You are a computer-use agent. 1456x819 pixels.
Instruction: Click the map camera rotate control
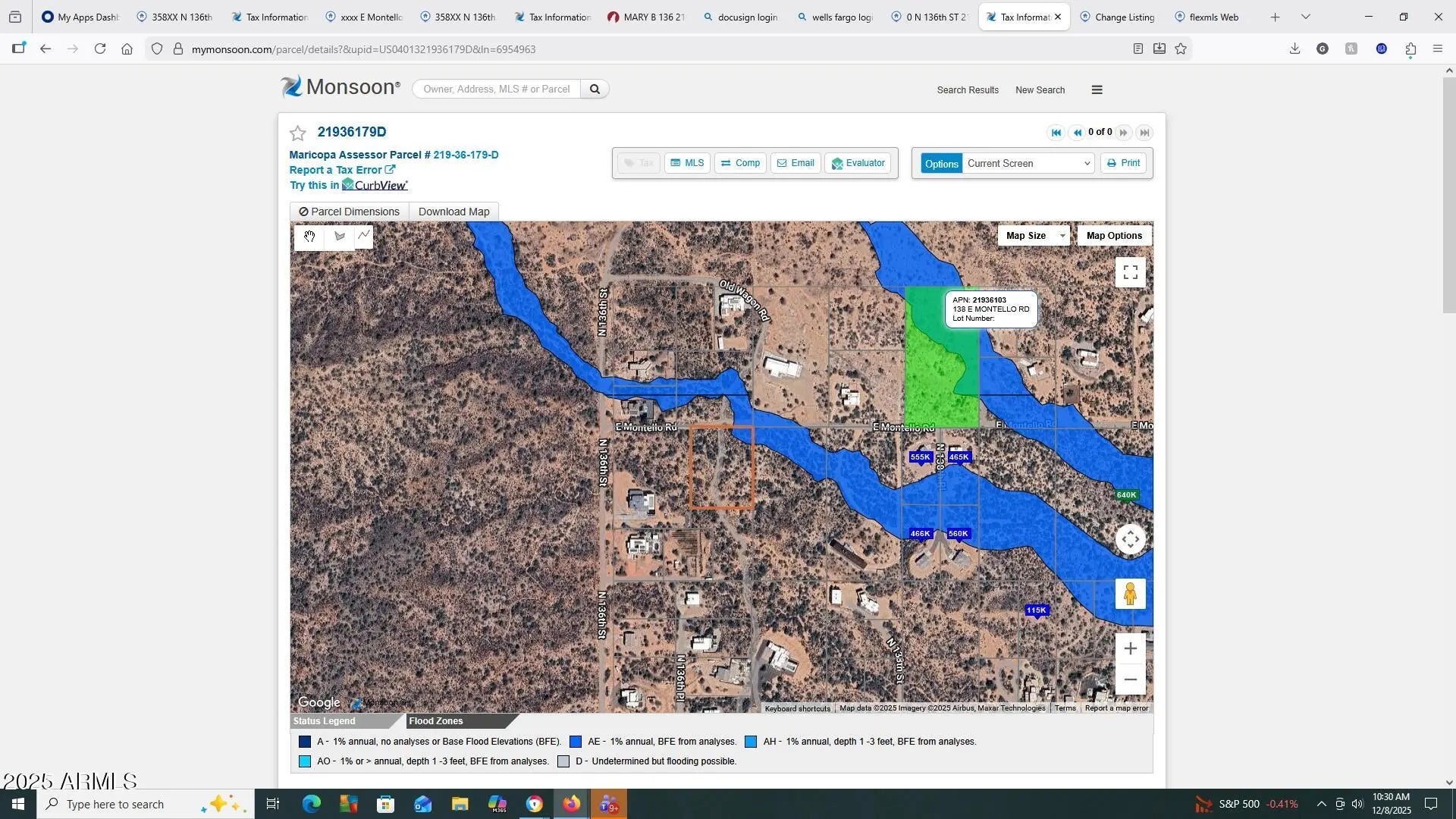click(1130, 540)
